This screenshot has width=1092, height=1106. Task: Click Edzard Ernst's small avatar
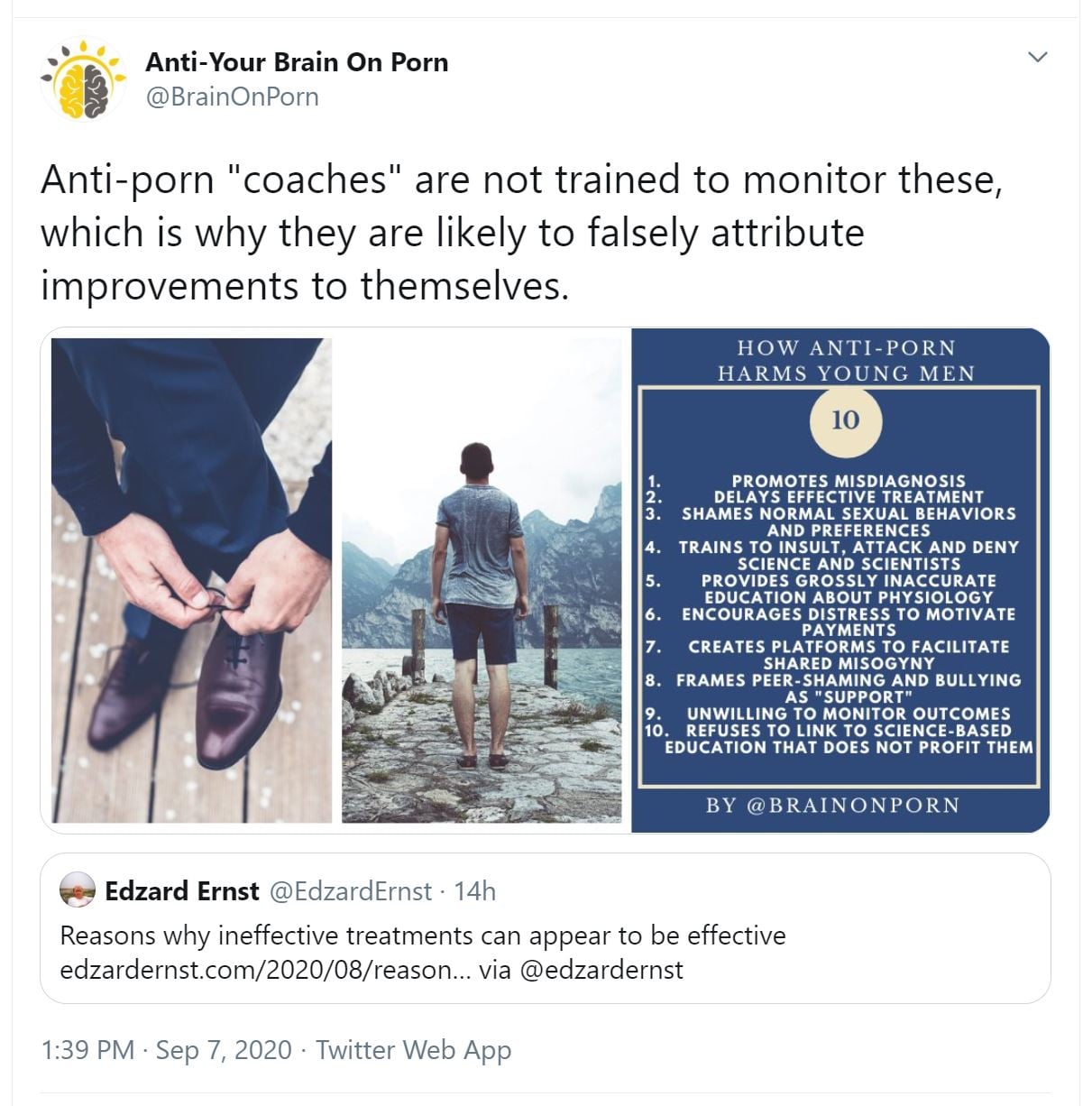pyautogui.click(x=78, y=891)
